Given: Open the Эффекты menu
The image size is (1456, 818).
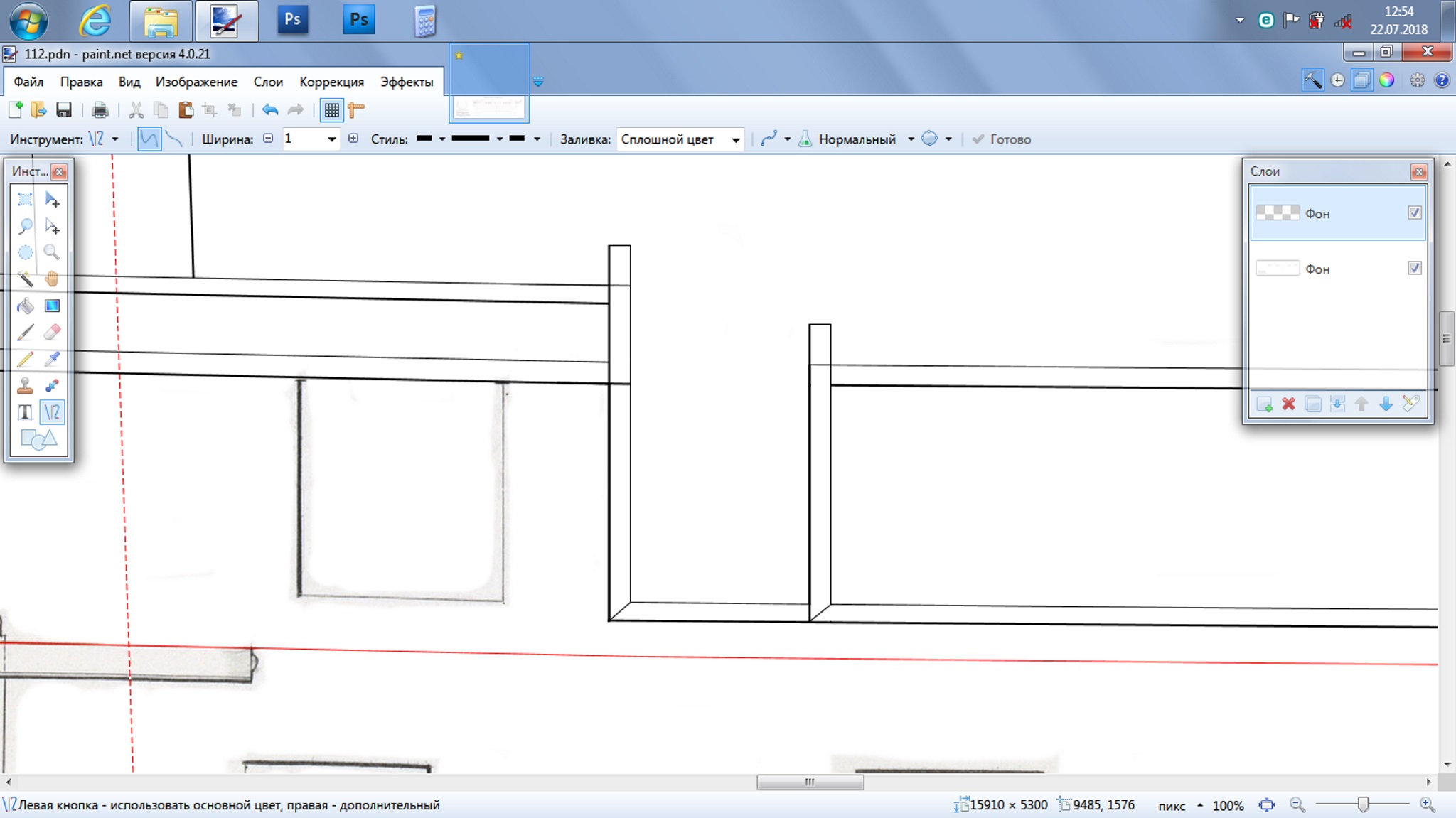Looking at the screenshot, I should coord(407,82).
